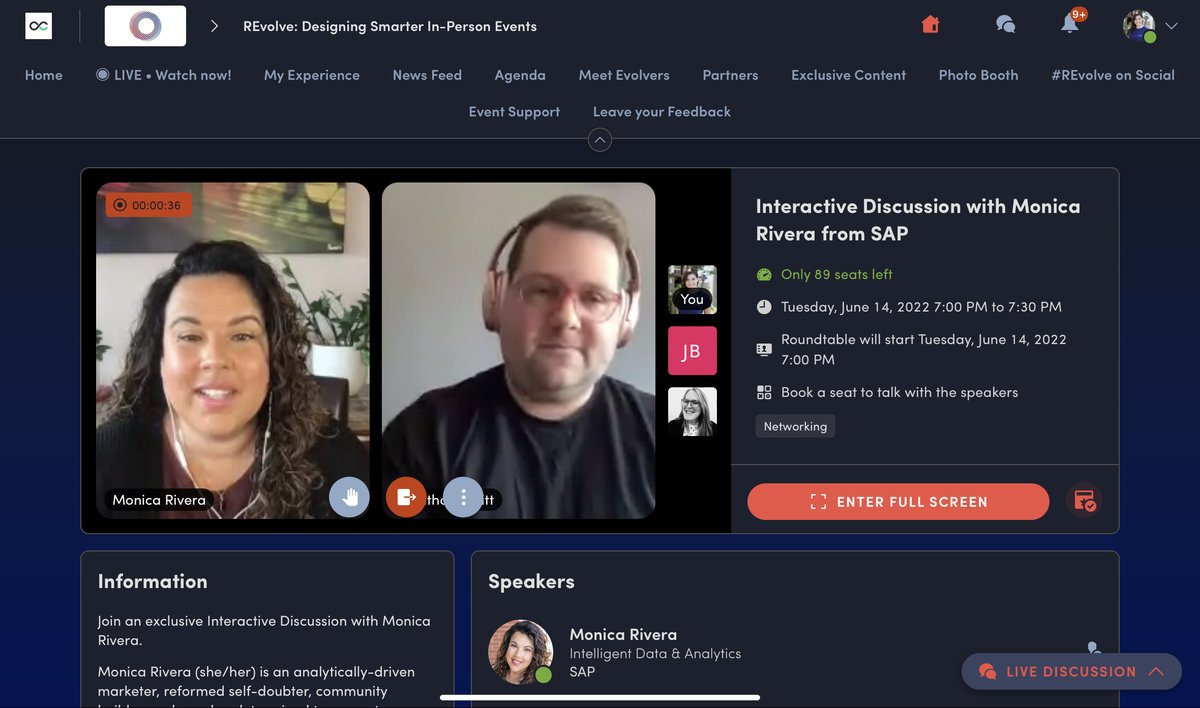
Task: Collapse the navigation menu with up chevron
Action: tap(600, 140)
